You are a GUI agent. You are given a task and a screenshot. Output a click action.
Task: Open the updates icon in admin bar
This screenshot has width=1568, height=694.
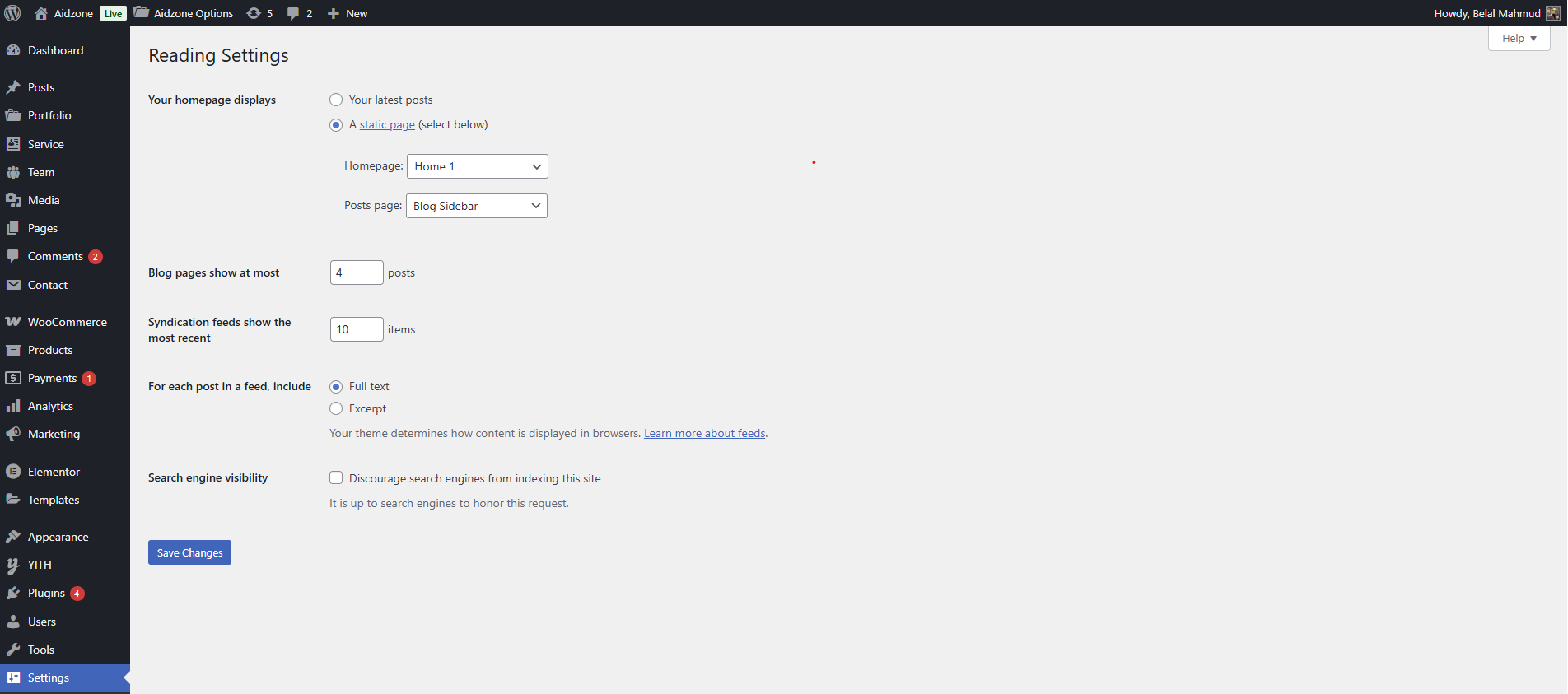[x=254, y=13]
